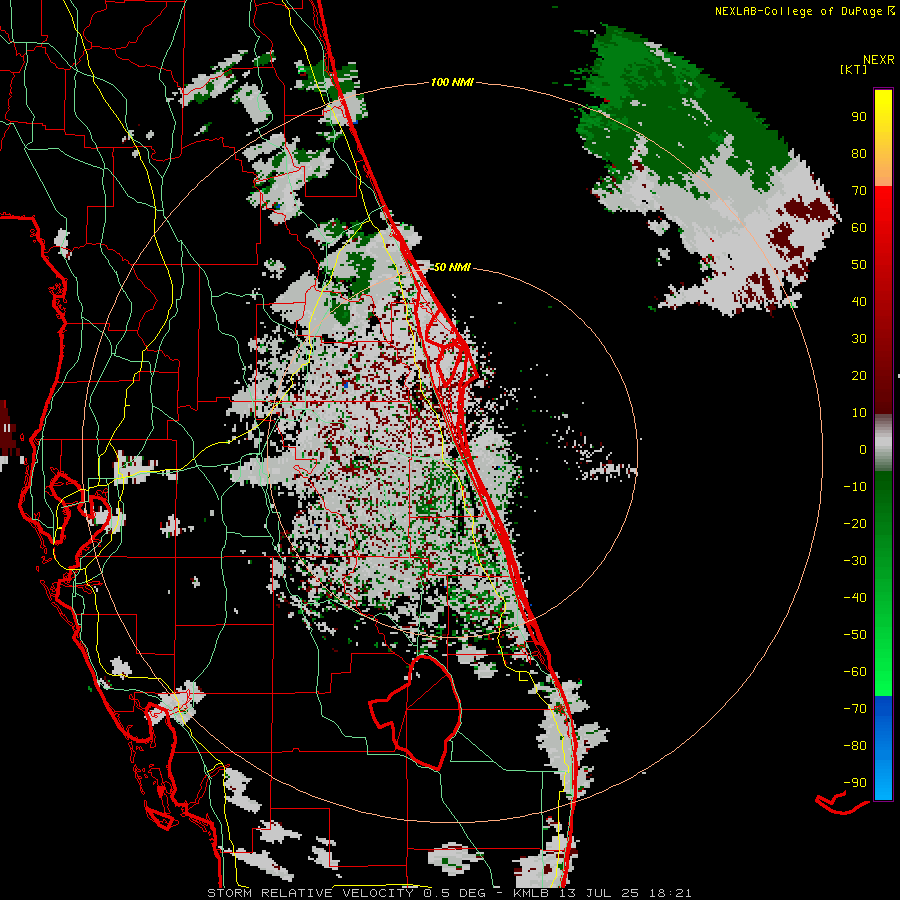Click the 0 knot scale label
900x900 pixels.
click(863, 450)
